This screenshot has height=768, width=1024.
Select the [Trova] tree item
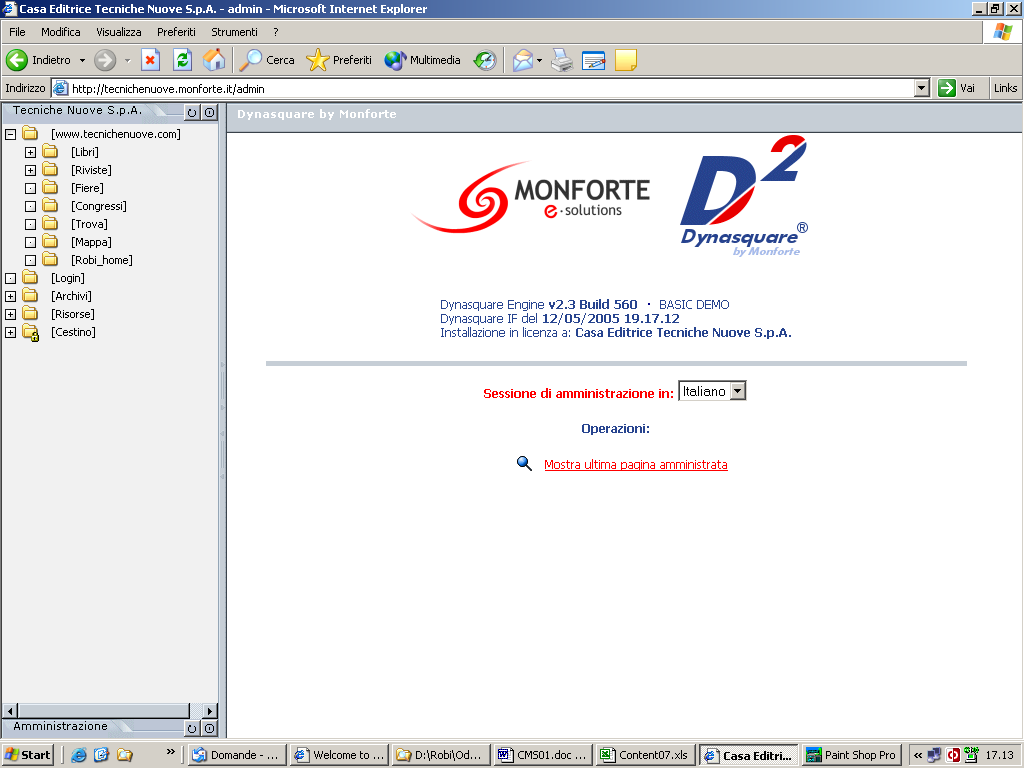(x=89, y=224)
